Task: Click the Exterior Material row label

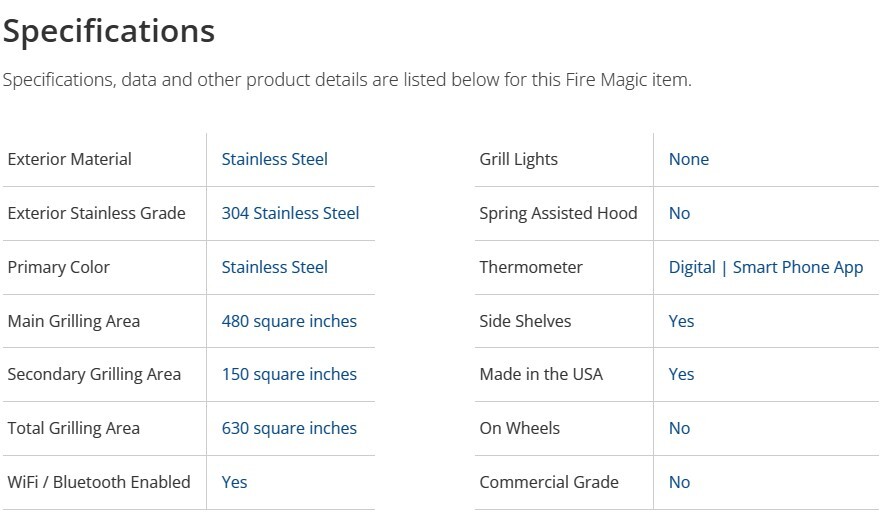Action: 69,159
